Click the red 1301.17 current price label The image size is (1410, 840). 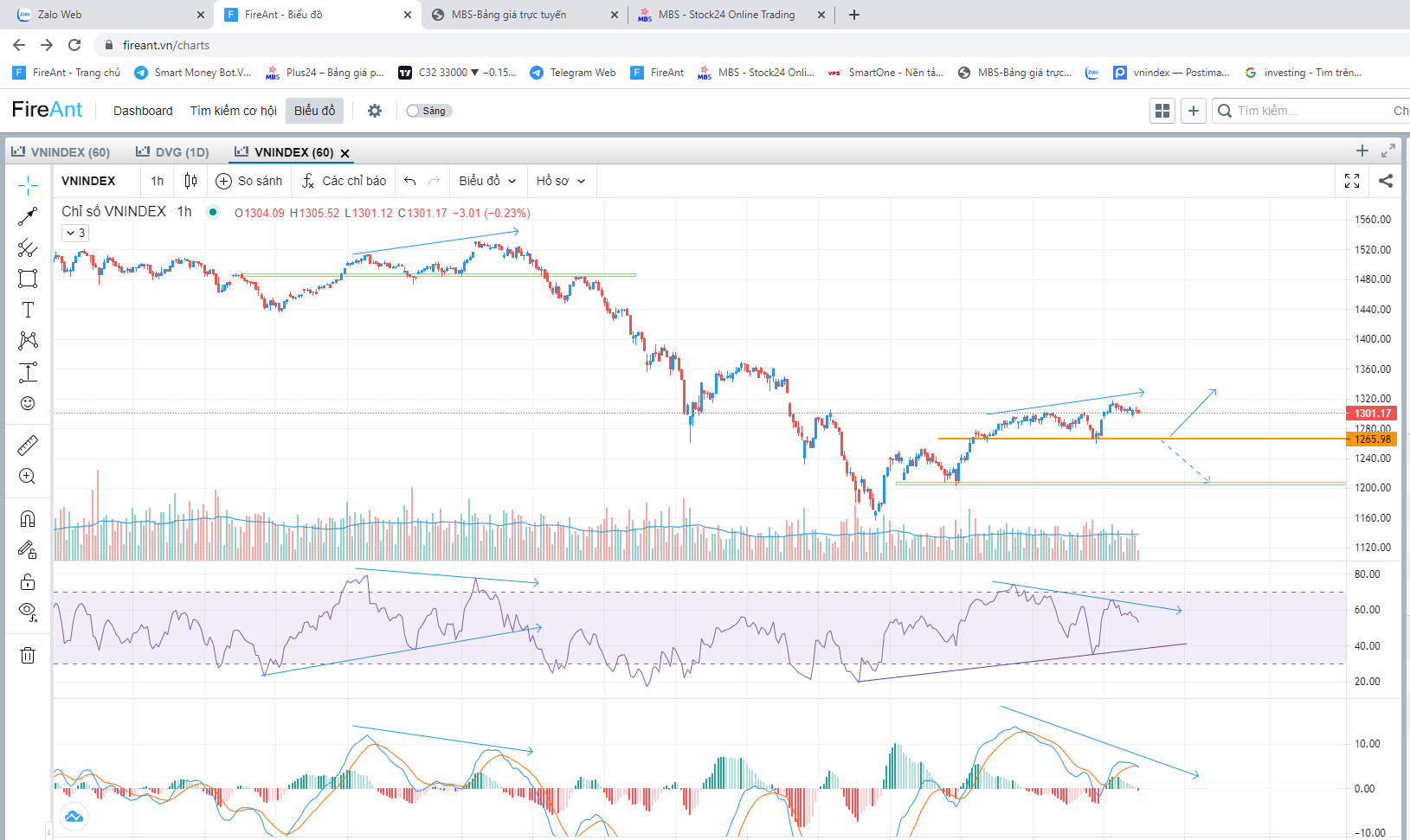1372,414
